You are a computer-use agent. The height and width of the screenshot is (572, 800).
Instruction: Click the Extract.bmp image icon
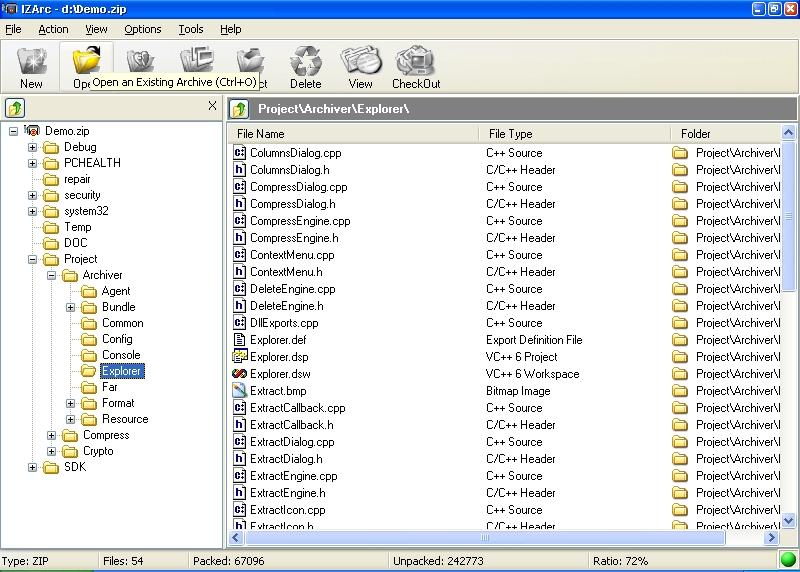click(239, 390)
